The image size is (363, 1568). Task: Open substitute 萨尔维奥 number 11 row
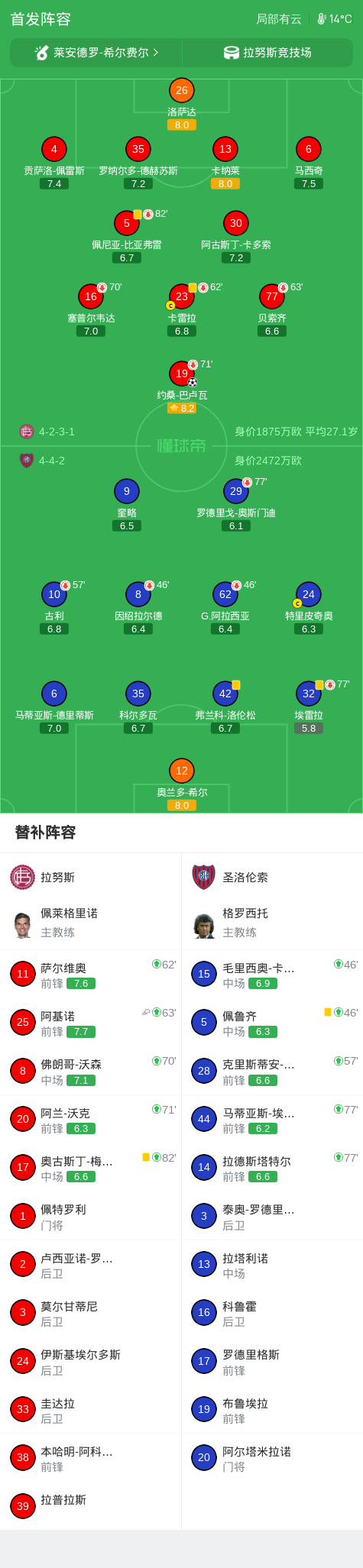pos(91,974)
